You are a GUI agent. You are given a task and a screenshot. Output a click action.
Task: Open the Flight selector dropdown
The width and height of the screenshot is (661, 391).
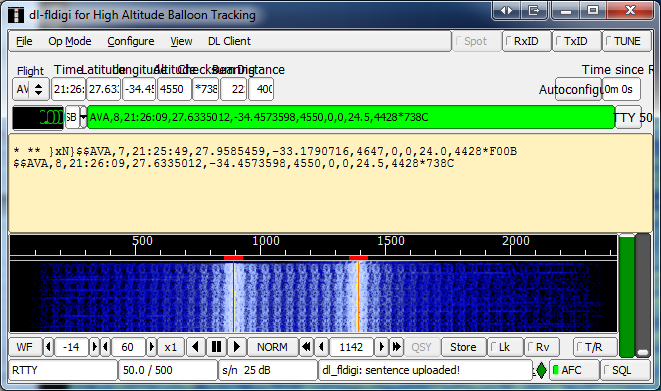click(x=38, y=89)
